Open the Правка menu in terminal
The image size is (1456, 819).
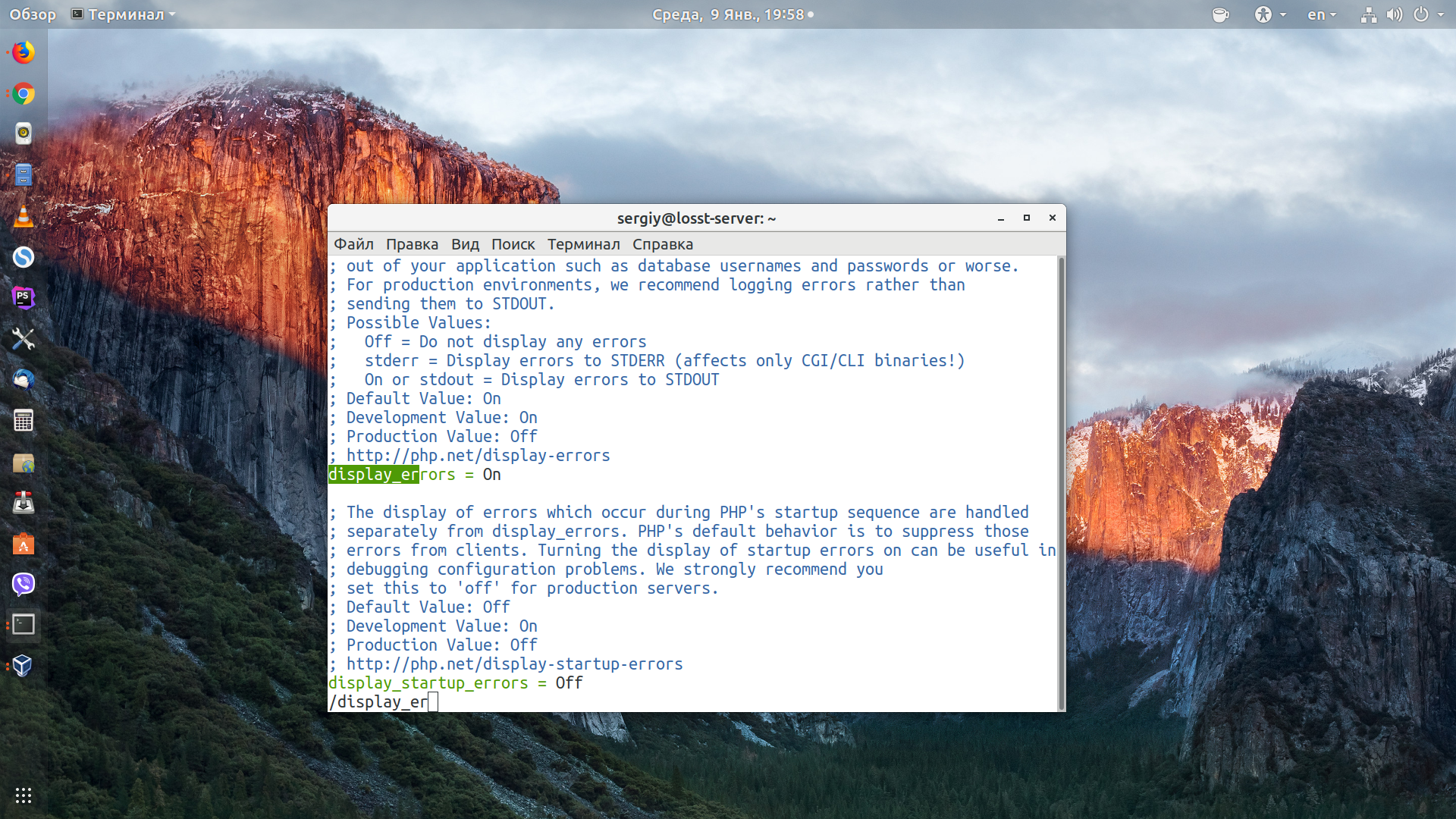(412, 244)
